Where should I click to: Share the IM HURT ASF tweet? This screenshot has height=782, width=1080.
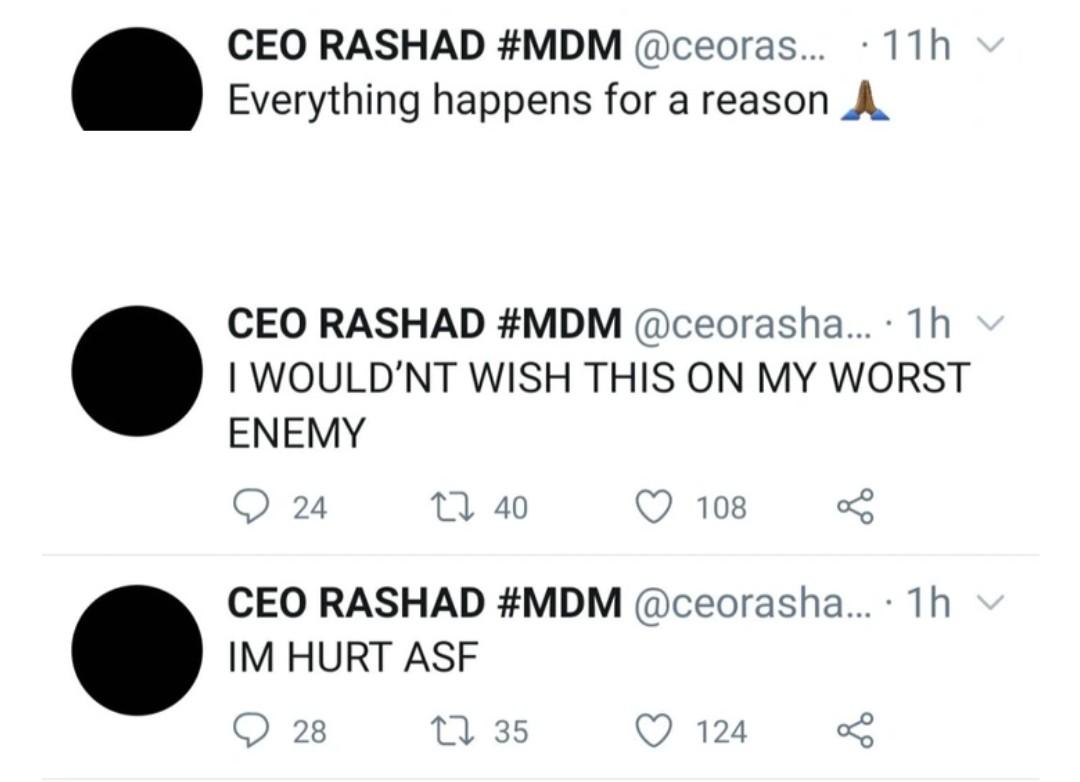tap(855, 732)
